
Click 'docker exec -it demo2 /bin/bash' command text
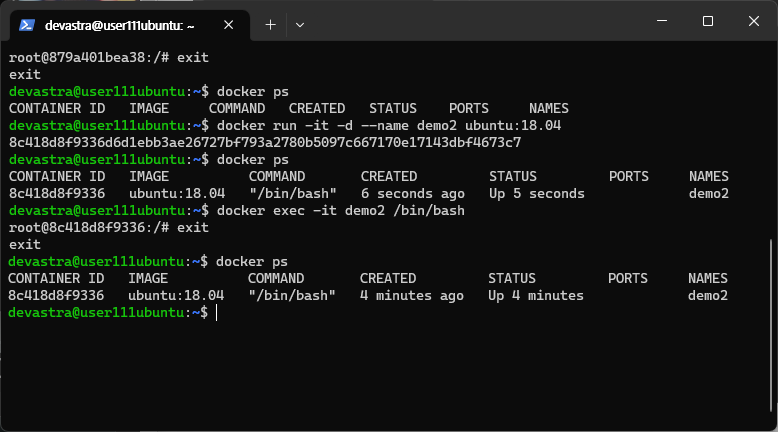[341, 210]
